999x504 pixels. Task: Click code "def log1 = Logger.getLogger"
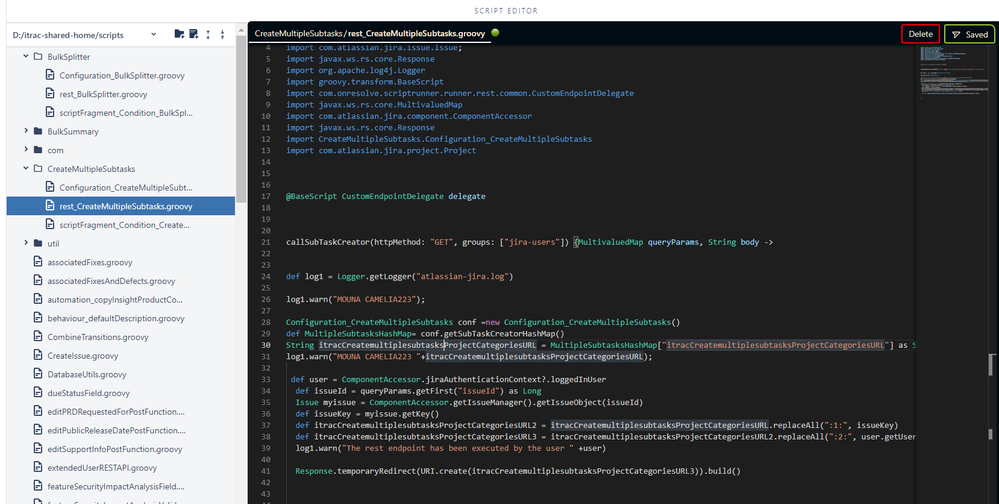(399, 277)
